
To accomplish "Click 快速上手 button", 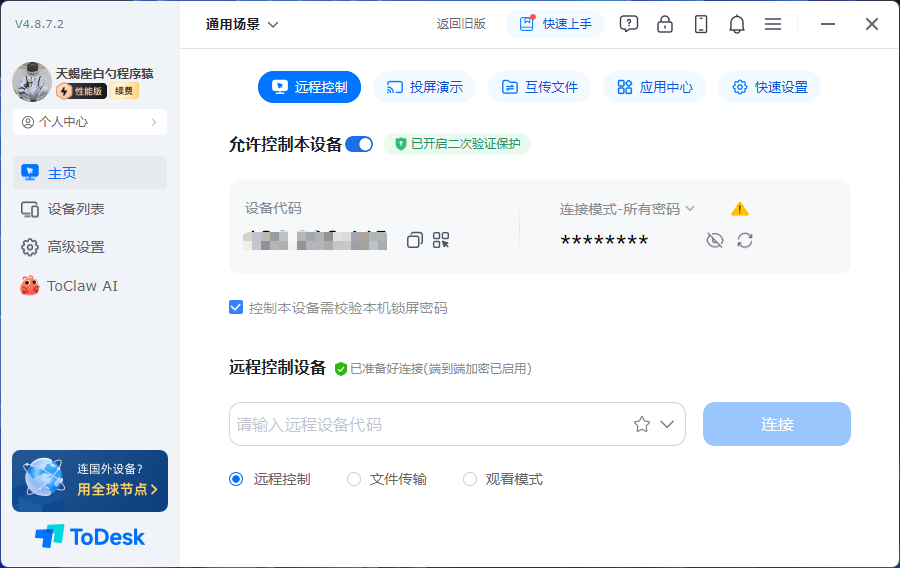I will pos(555,24).
